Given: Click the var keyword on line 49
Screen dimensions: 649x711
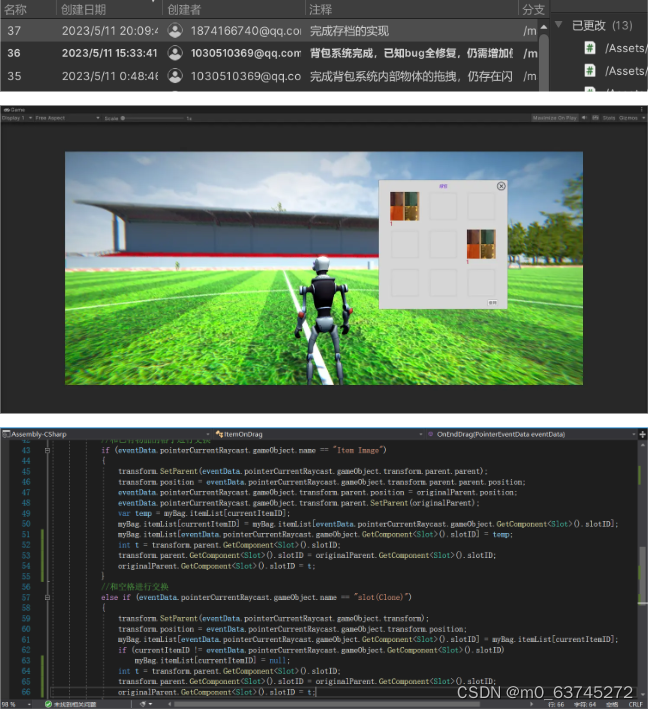Looking at the screenshot, I should (x=124, y=513).
